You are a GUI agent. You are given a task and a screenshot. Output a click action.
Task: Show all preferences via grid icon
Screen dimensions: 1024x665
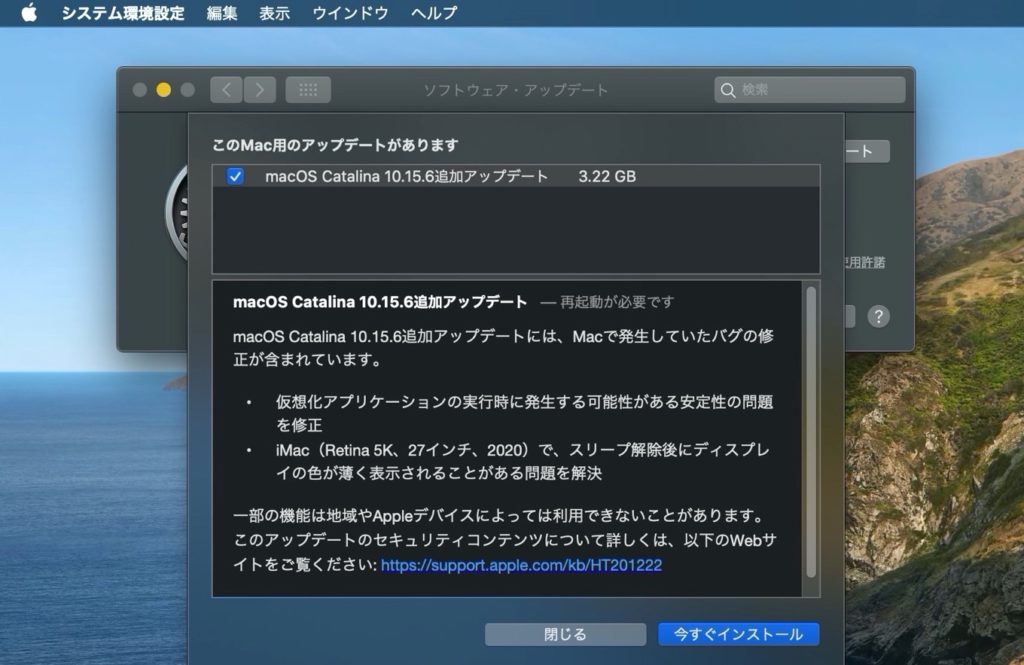coord(308,90)
